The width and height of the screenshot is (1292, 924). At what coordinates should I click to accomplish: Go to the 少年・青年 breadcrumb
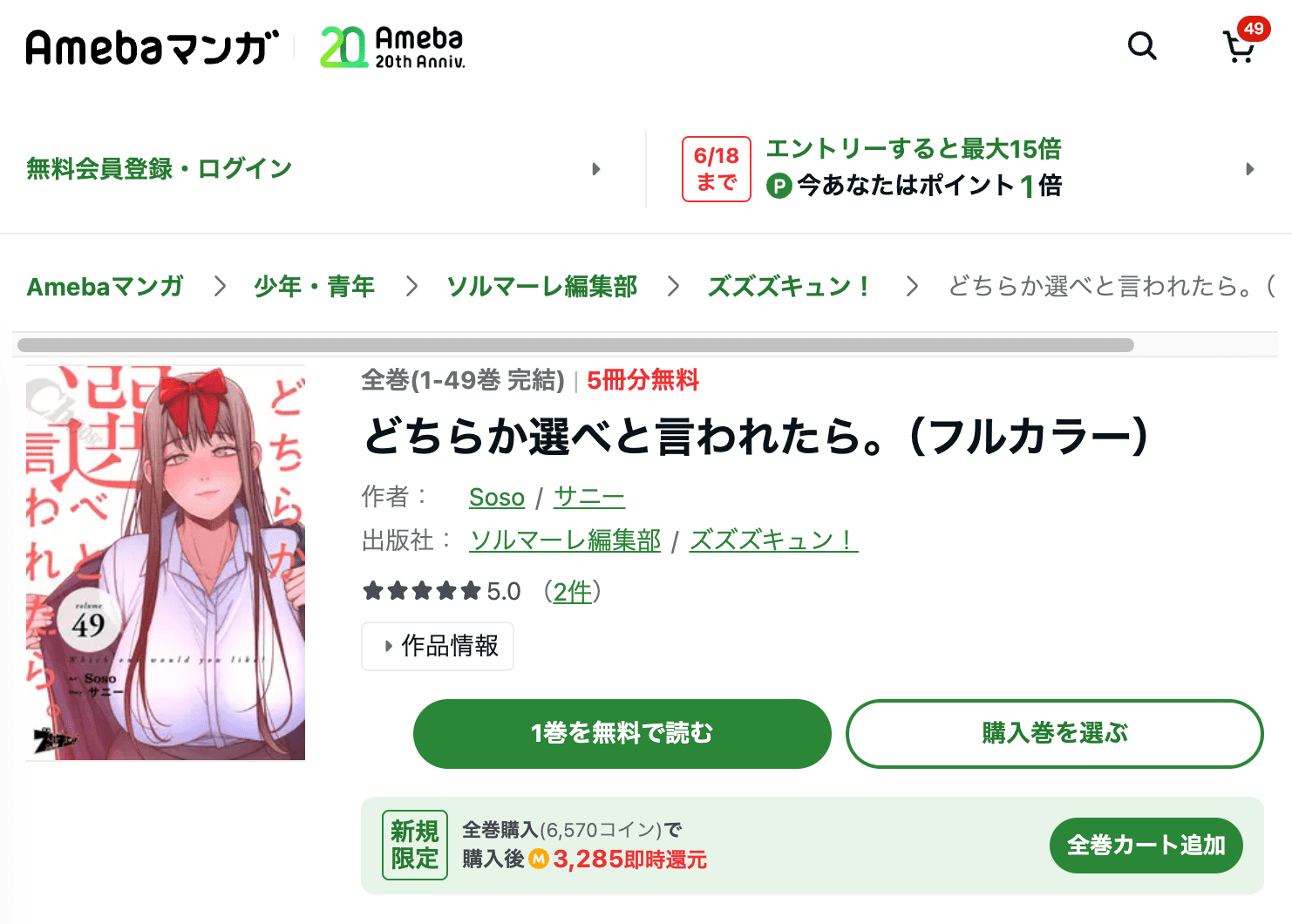tap(314, 286)
